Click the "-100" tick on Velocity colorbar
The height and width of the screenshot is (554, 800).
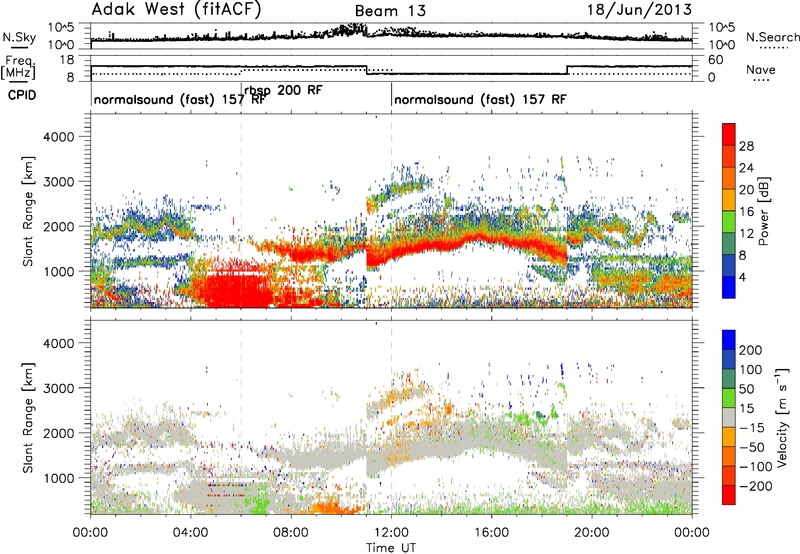[756, 467]
